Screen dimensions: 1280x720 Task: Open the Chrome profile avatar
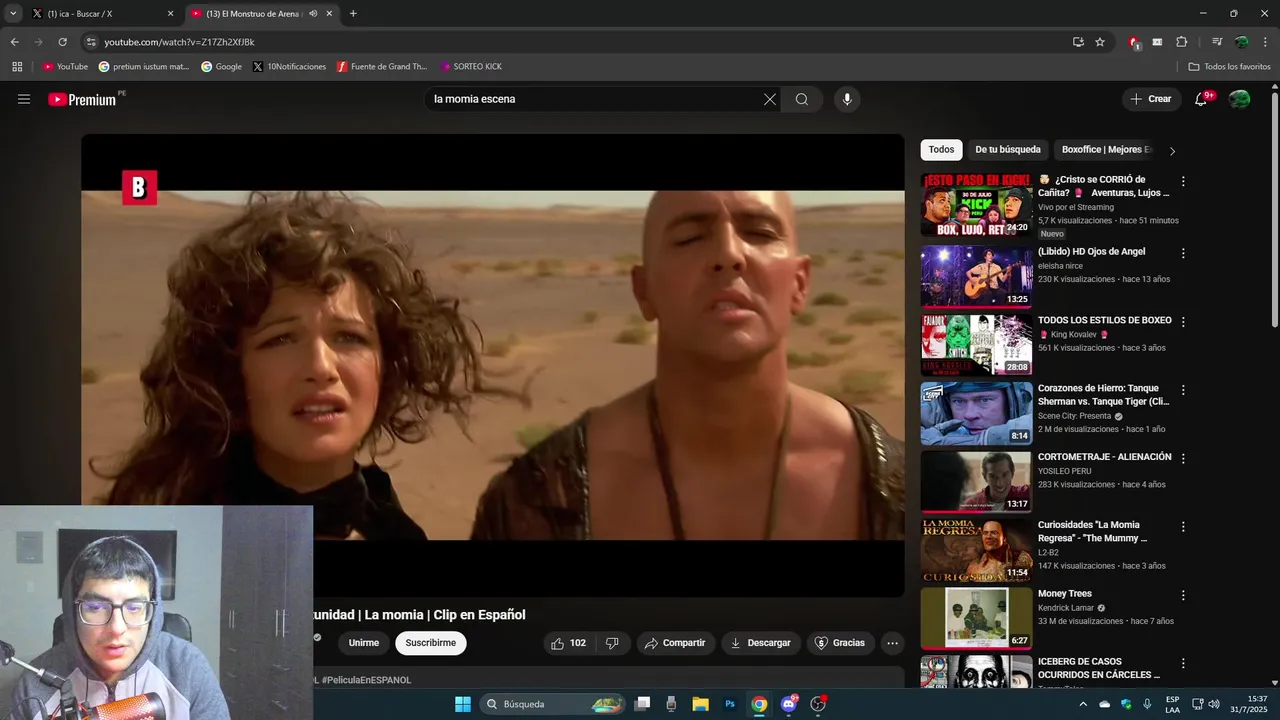tap(1241, 42)
